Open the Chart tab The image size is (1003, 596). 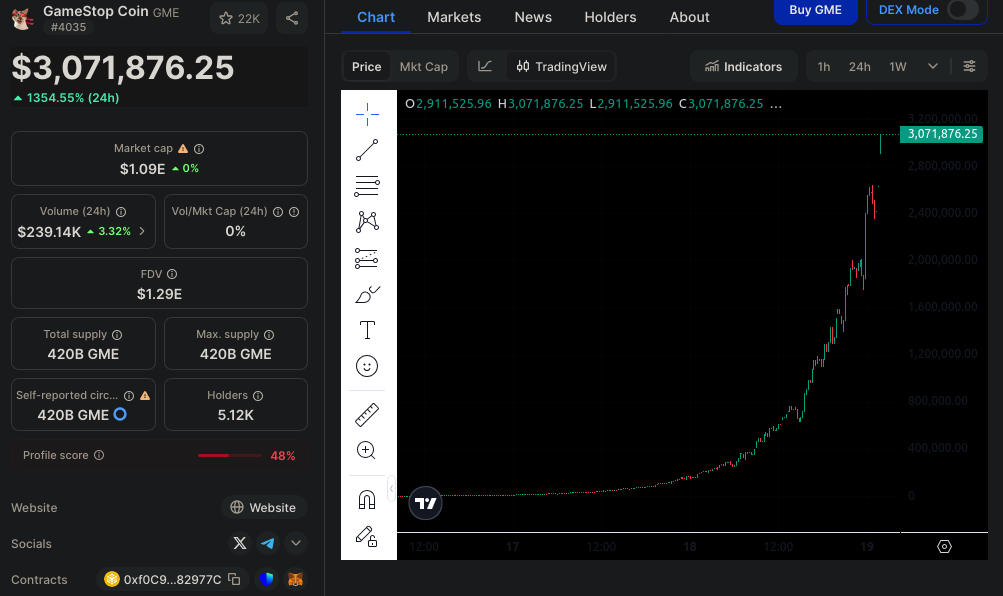click(375, 17)
